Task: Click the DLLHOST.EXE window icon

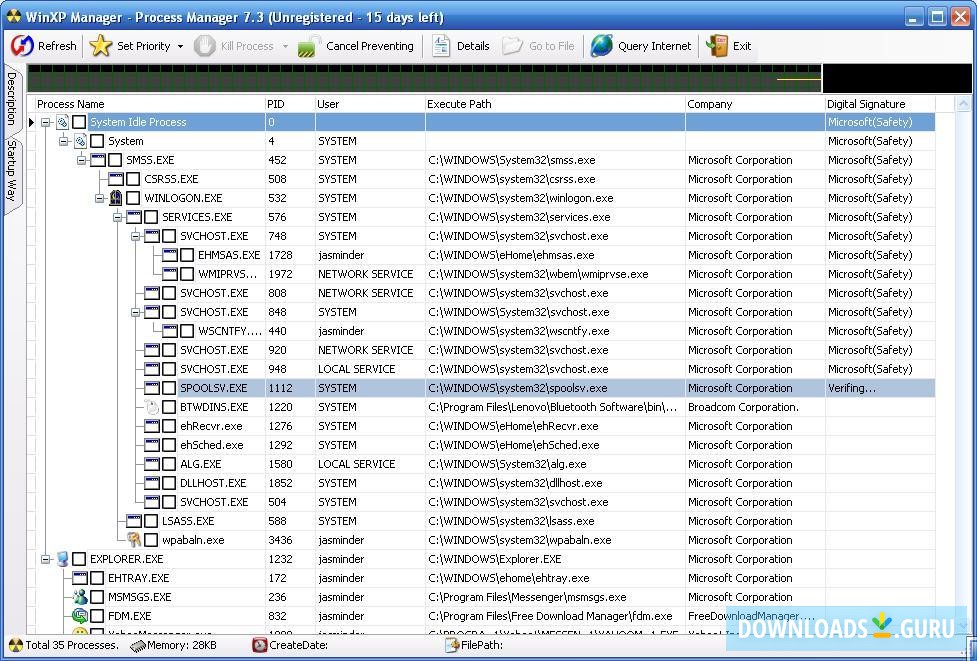Action: [152, 483]
